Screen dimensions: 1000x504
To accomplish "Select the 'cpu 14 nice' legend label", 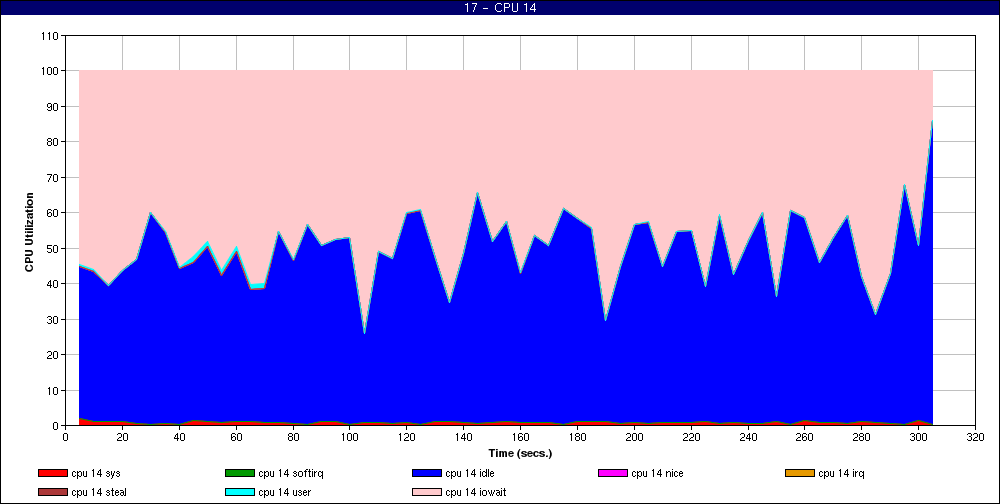I will click(x=657, y=473).
